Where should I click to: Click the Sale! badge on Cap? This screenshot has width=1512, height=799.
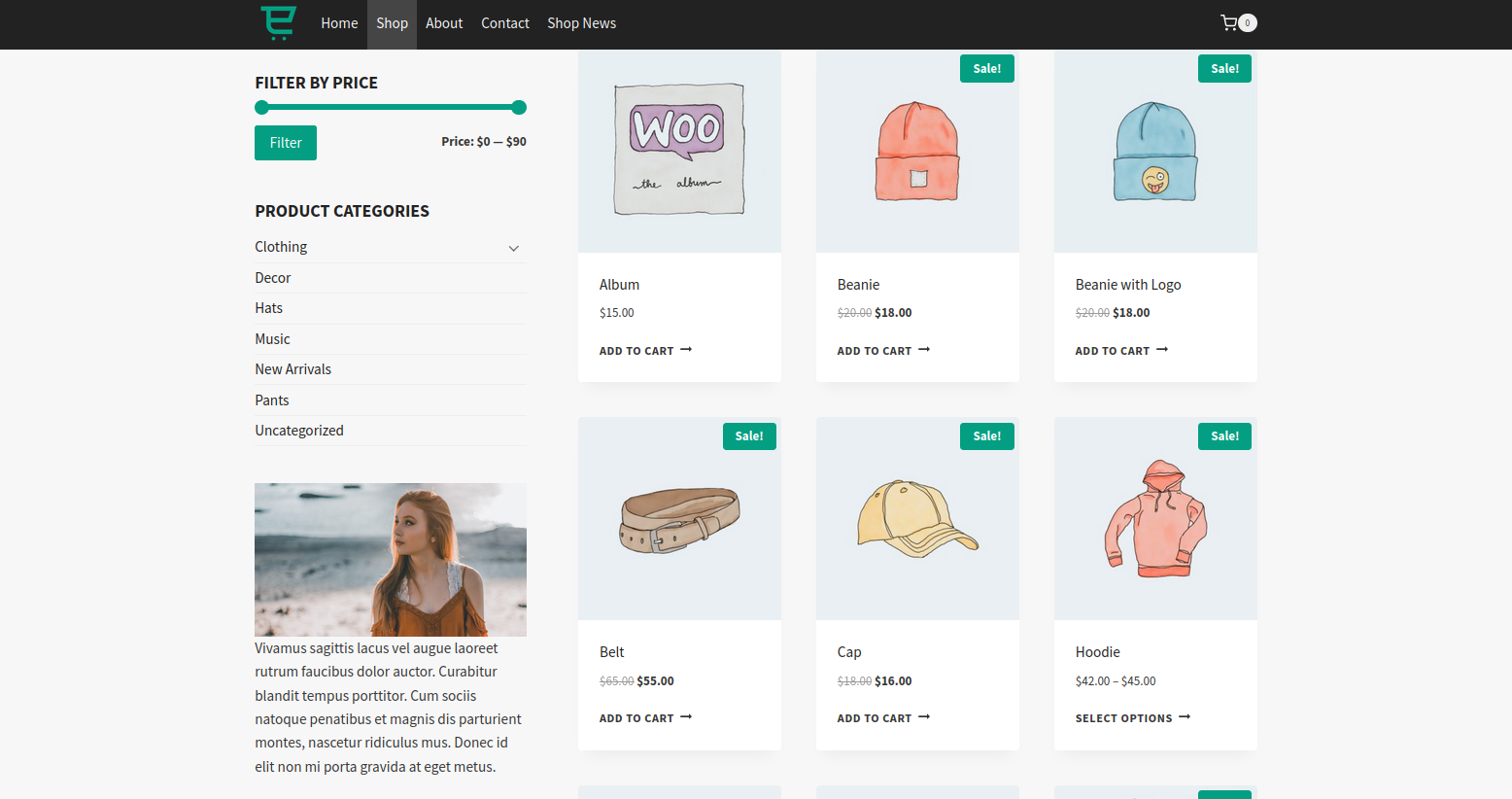[x=987, y=436]
